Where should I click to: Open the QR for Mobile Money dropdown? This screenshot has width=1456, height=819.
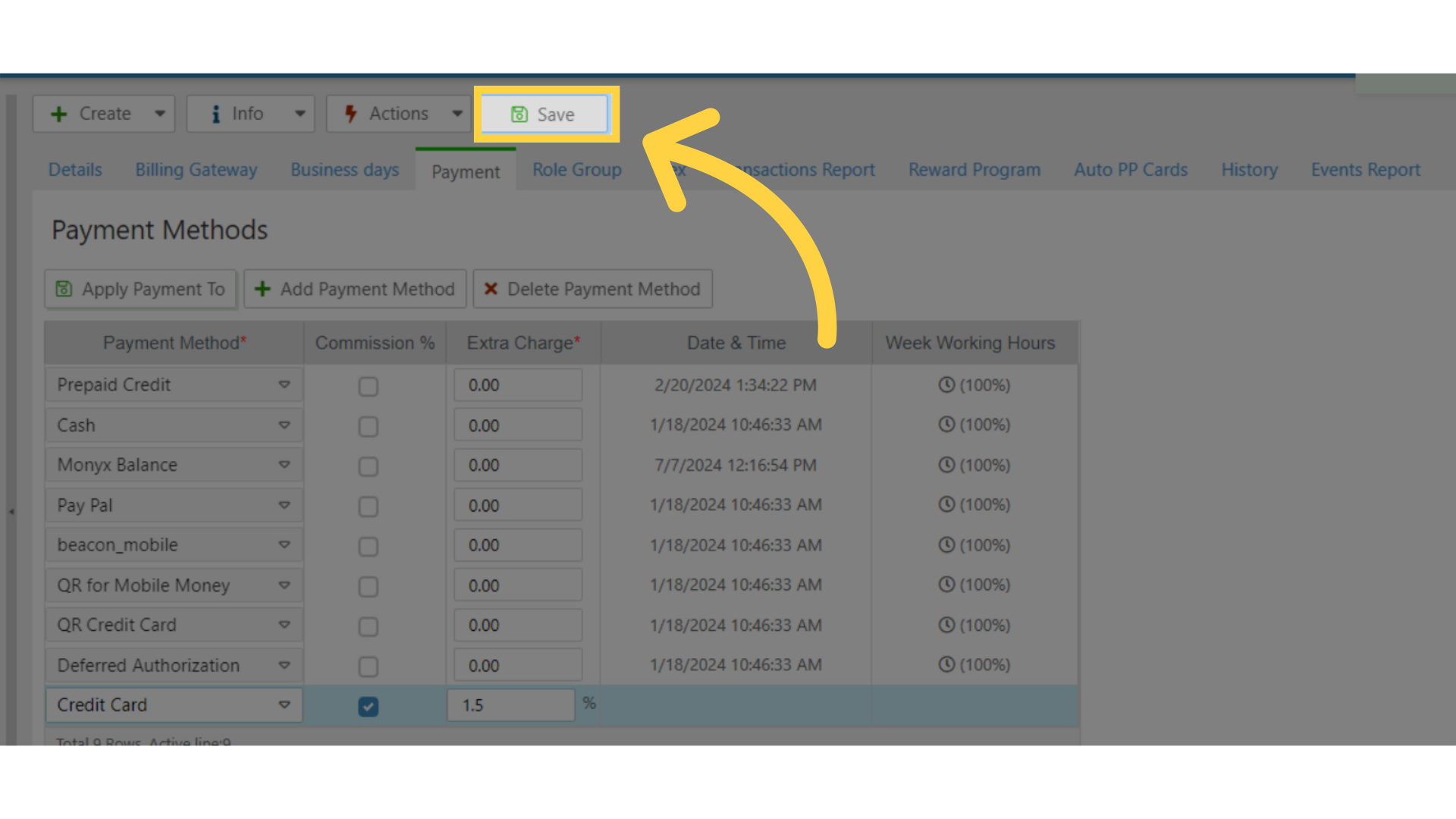[284, 585]
